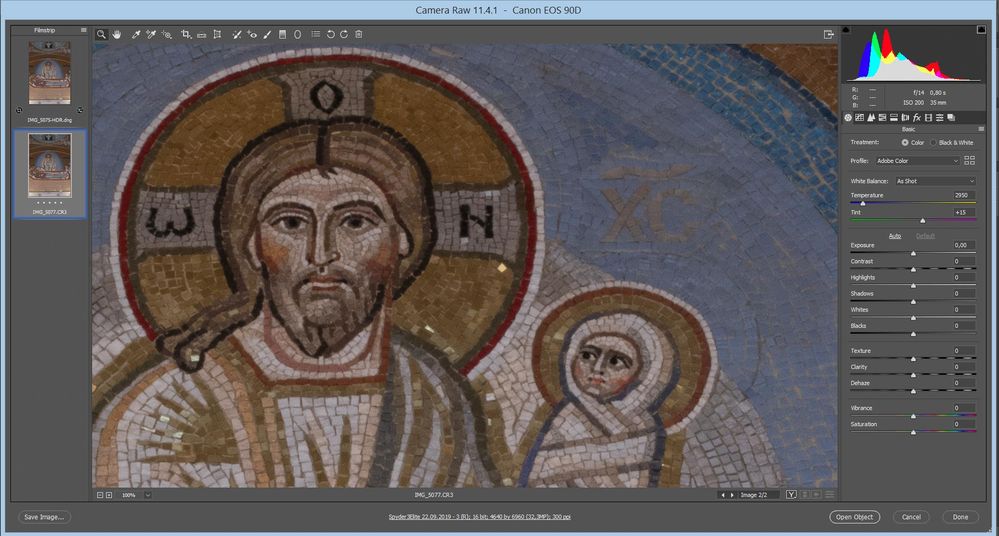Viewport: 999px width, 536px height.
Task: Click the Done button
Action: click(x=960, y=517)
